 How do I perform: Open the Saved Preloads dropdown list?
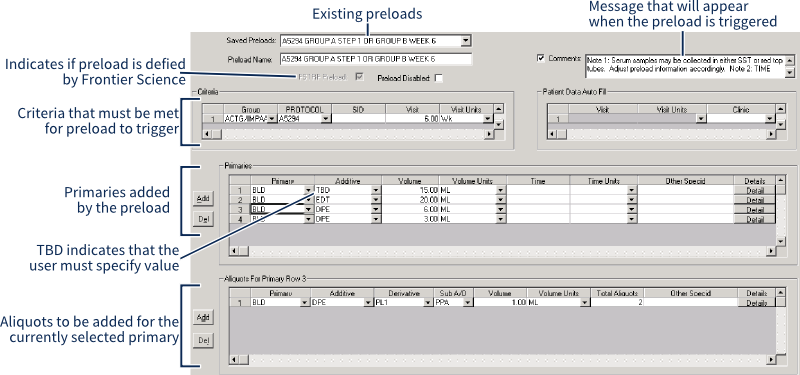click(465, 40)
